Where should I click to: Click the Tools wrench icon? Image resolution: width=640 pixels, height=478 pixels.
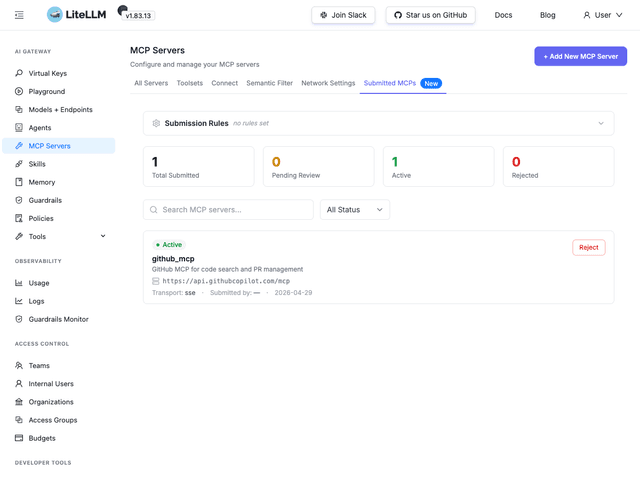click(19, 236)
